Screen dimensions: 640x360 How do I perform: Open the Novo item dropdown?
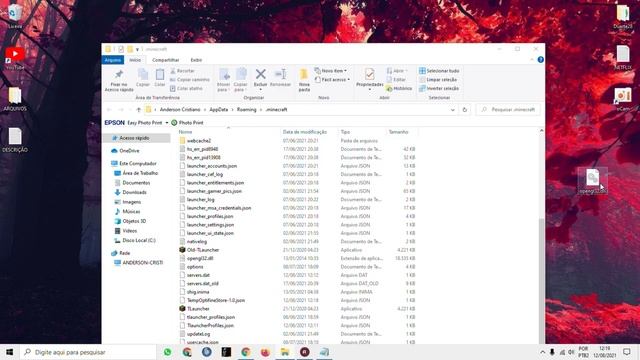pyautogui.click(x=331, y=71)
